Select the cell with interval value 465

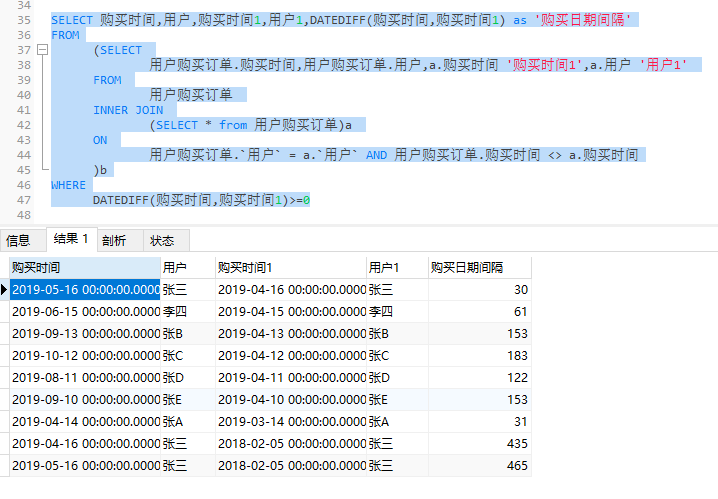pyautogui.click(x=478, y=465)
